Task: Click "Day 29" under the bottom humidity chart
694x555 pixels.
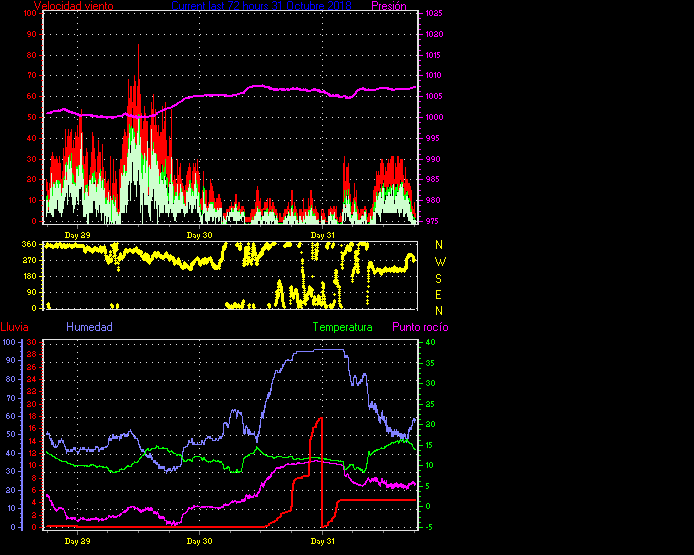Action: pyautogui.click(x=77, y=541)
